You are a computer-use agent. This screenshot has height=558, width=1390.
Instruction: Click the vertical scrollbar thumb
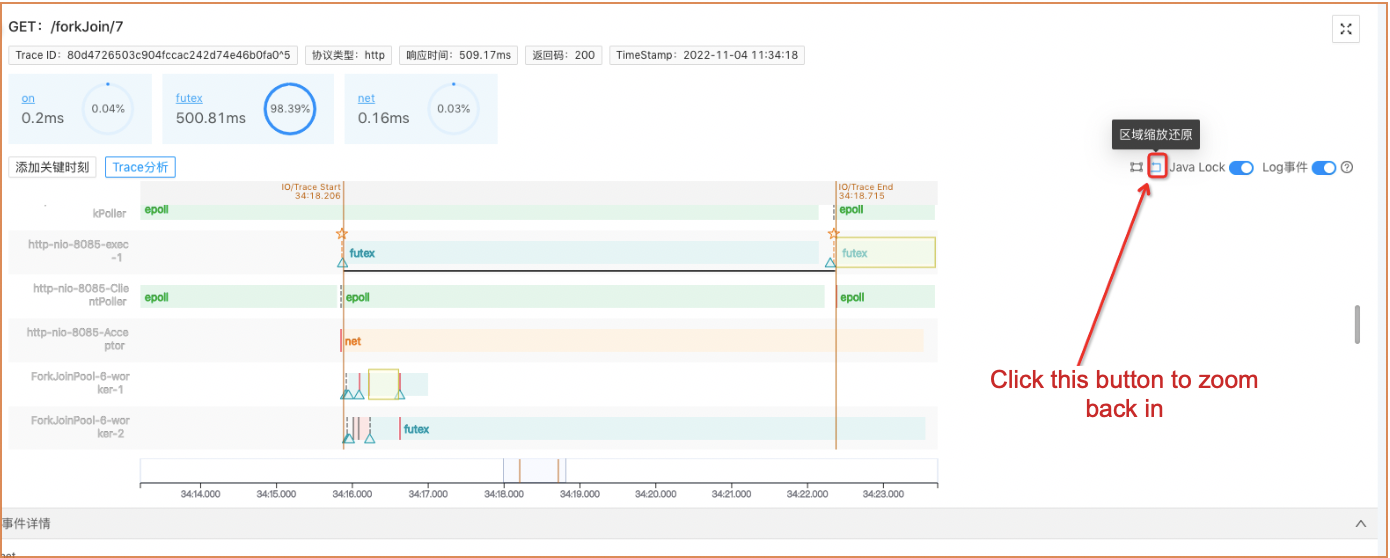click(x=1357, y=324)
